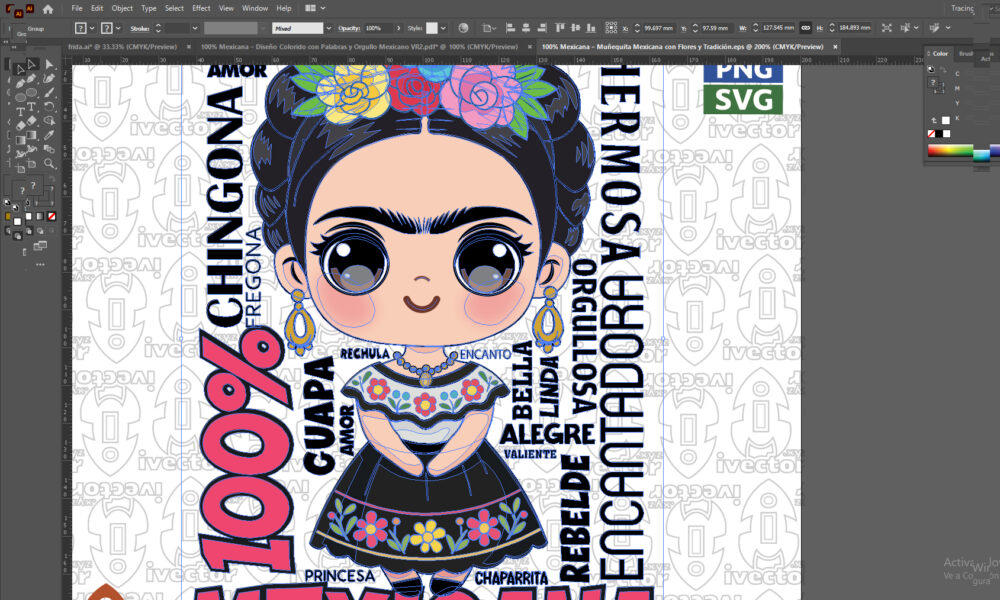Screen dimensions: 1000x600
Task: Select the Gradient tool
Action: click(32, 135)
